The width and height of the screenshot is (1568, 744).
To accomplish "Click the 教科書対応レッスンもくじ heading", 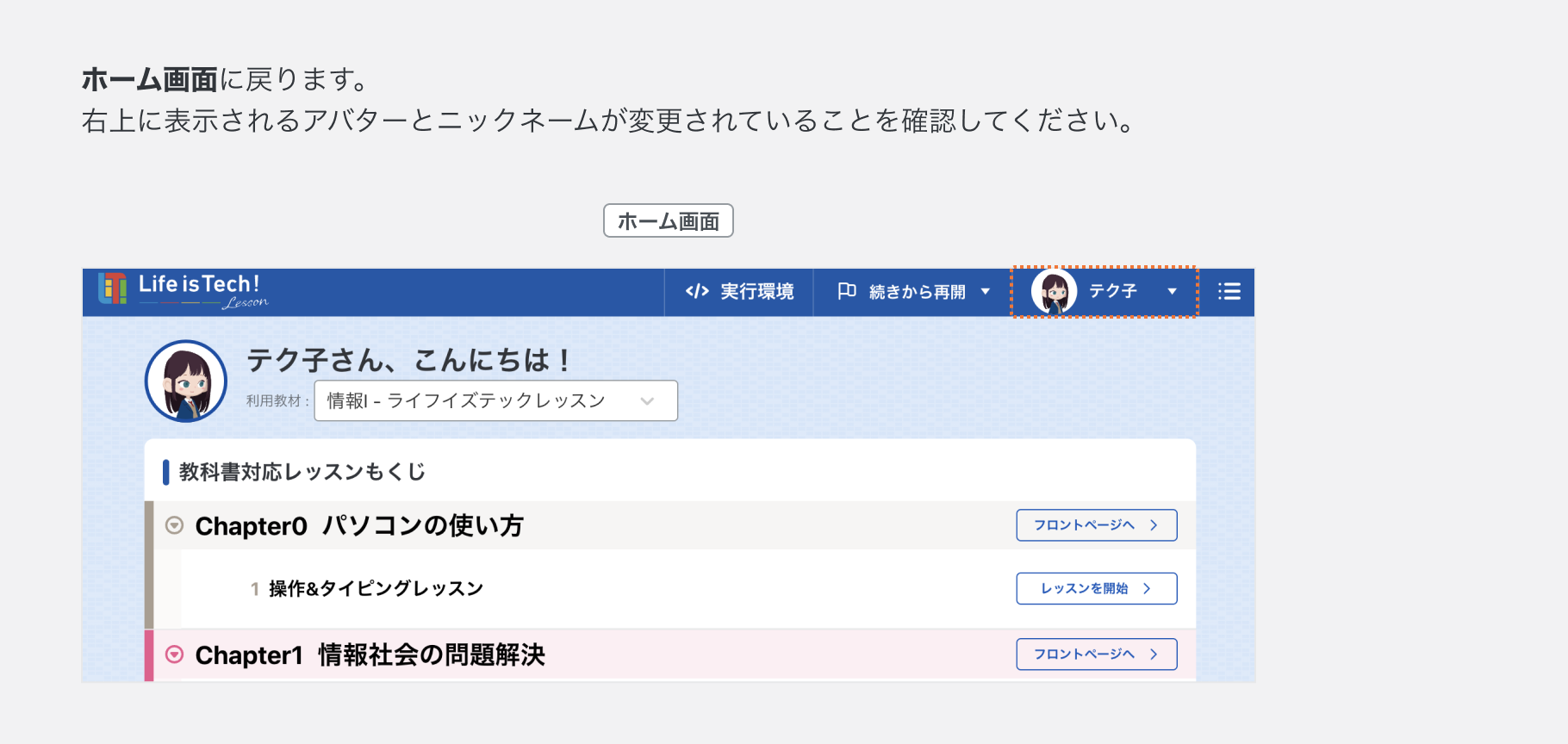I will point(302,472).
